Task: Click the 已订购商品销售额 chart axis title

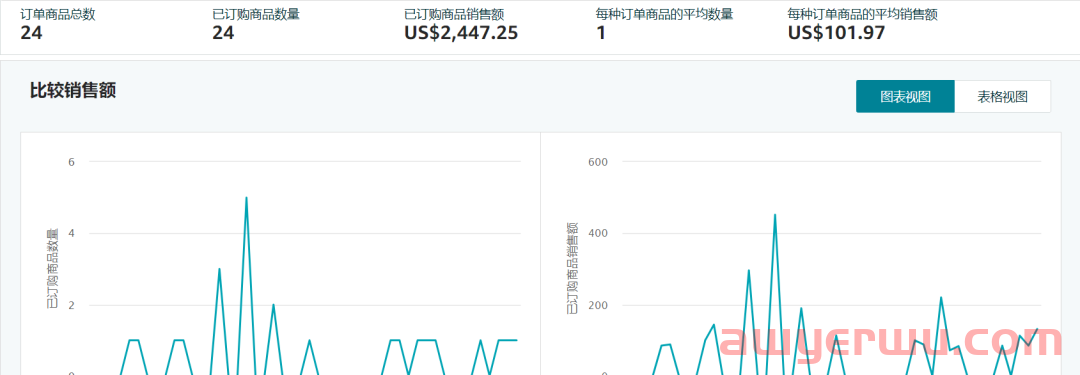Action: coord(572,269)
